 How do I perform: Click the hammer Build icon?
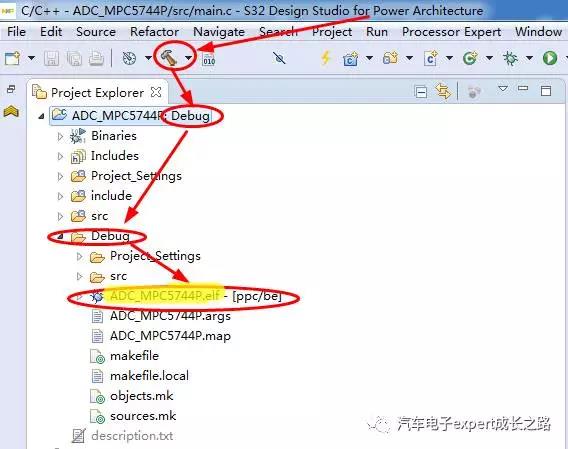tap(168, 58)
